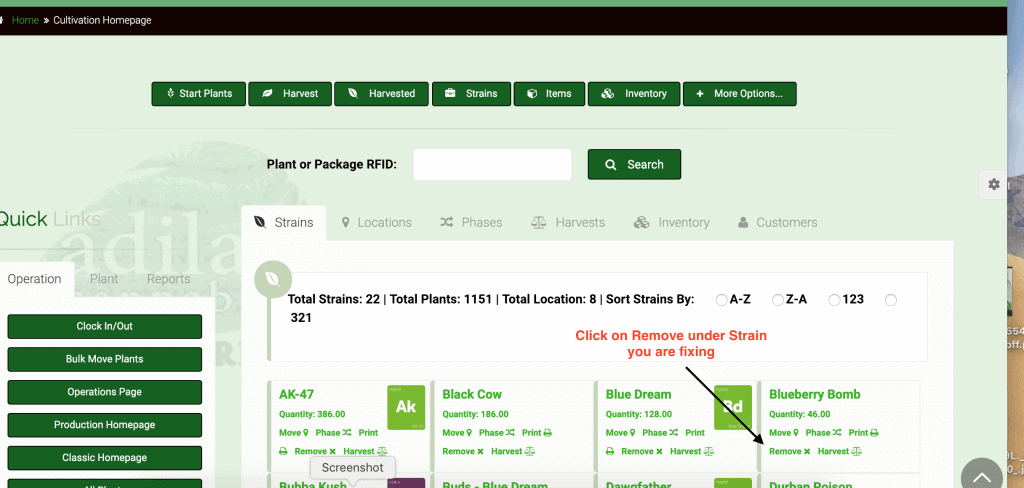Open the Strains toolbar button with briefcase icon
The width and height of the screenshot is (1024, 488).
[472, 93]
